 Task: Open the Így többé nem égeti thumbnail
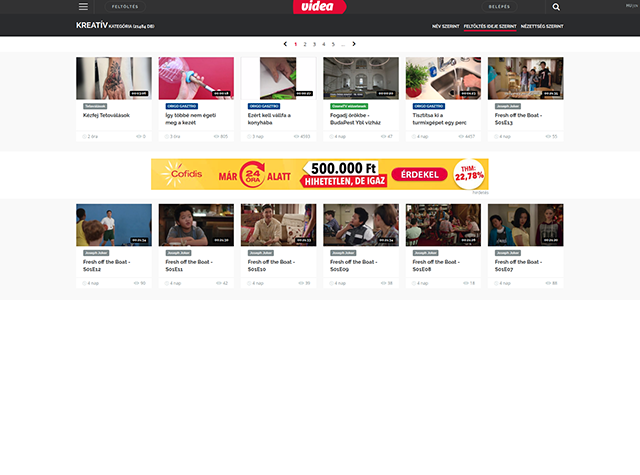196,78
